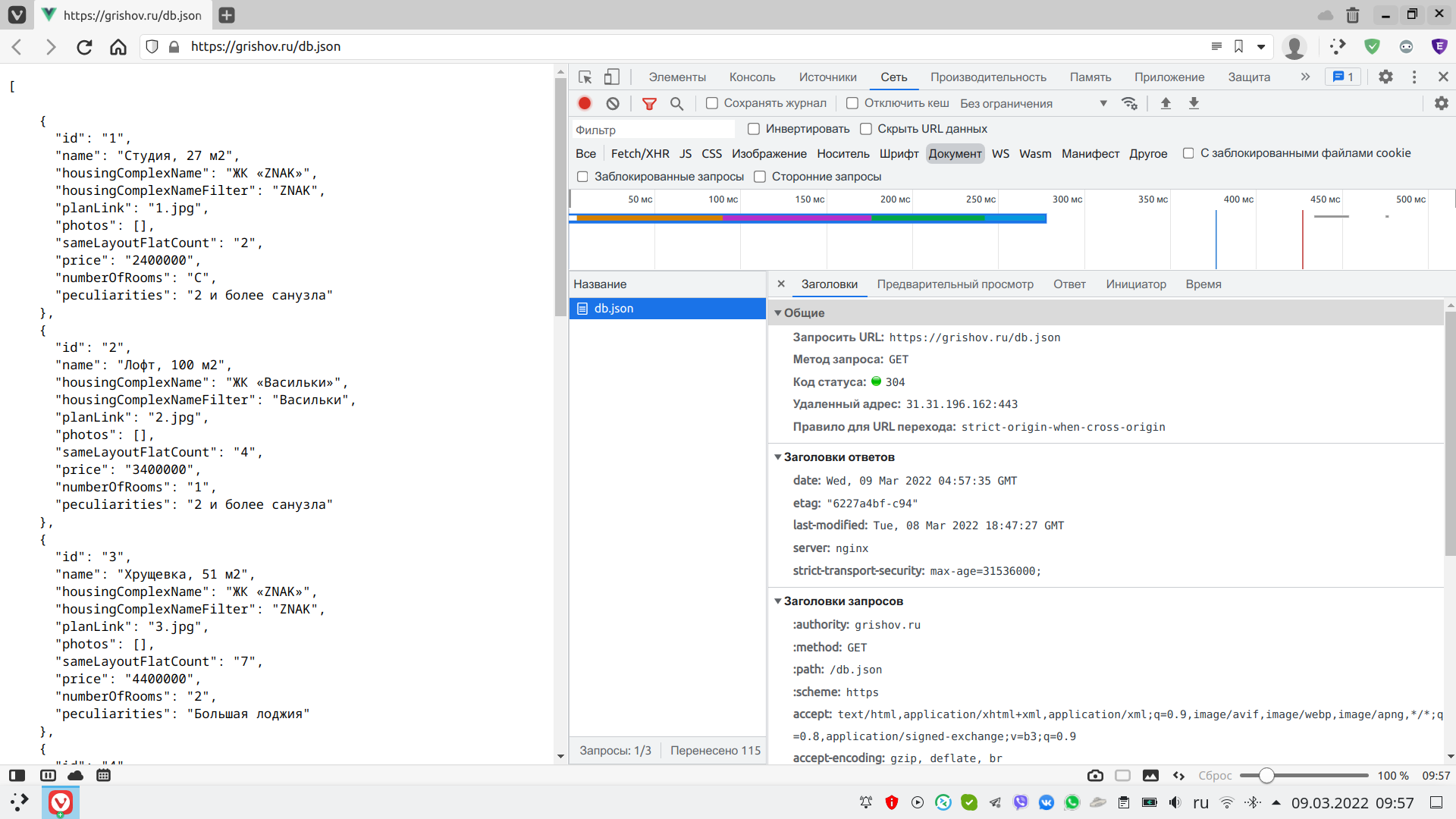The height and width of the screenshot is (819, 1456).
Task: Switch to the Элементы tab
Action: [x=677, y=77]
